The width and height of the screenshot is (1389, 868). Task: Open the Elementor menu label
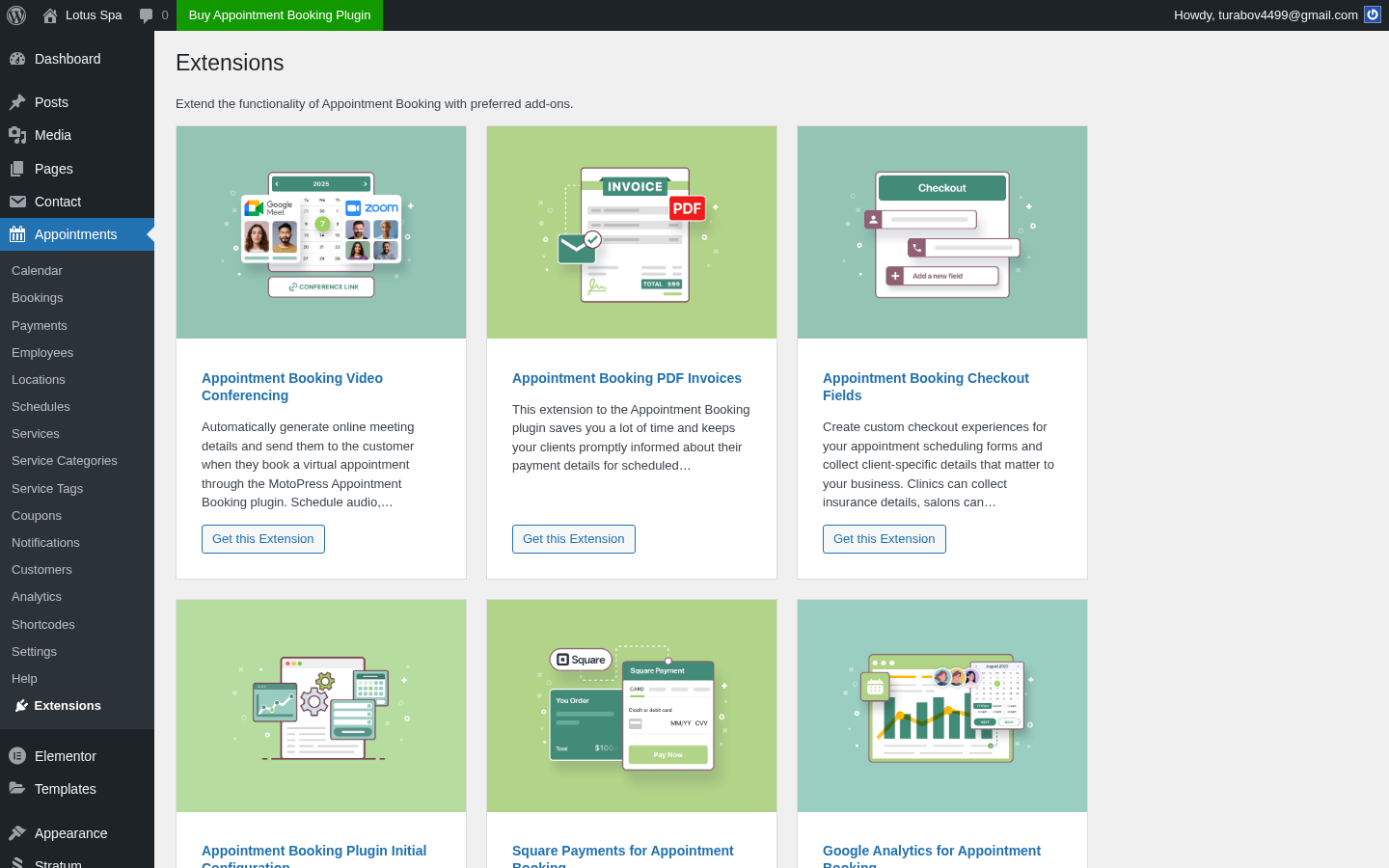(x=66, y=756)
